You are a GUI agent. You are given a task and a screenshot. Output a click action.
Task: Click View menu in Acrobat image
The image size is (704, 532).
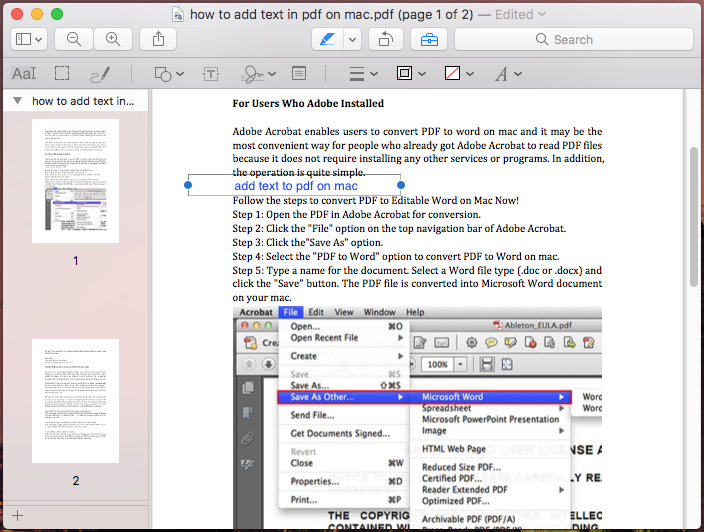click(344, 312)
